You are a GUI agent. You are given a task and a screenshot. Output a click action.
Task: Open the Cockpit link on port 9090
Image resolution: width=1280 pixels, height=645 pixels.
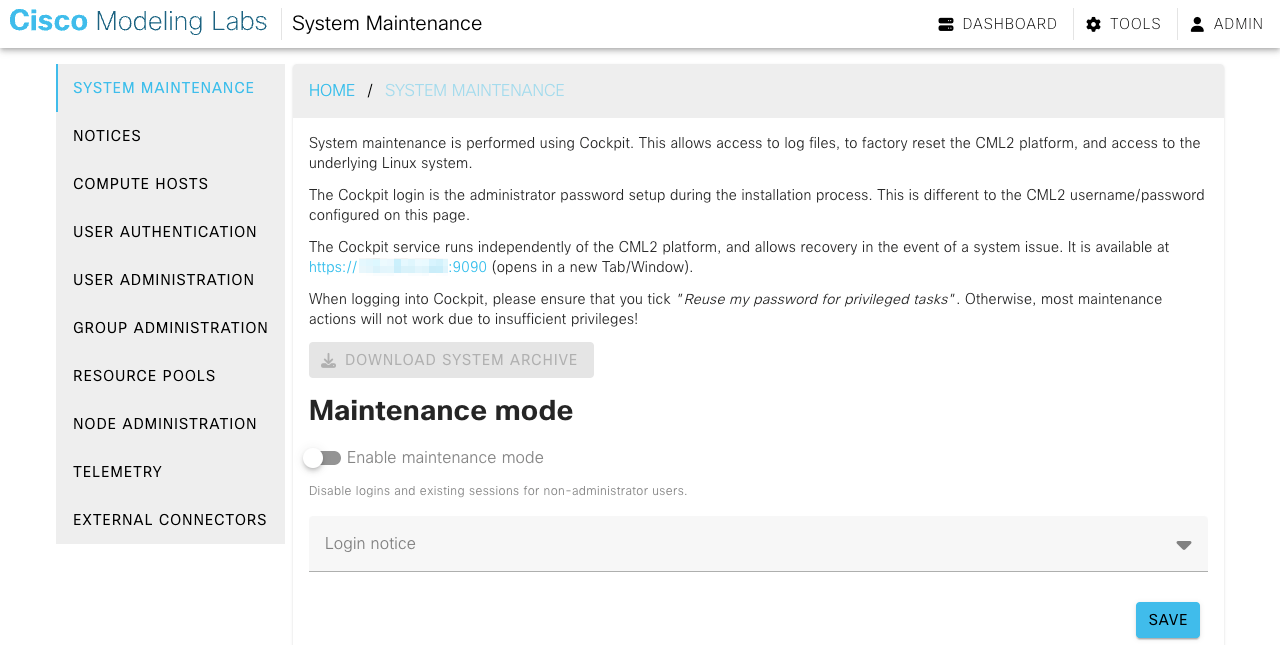click(x=398, y=267)
